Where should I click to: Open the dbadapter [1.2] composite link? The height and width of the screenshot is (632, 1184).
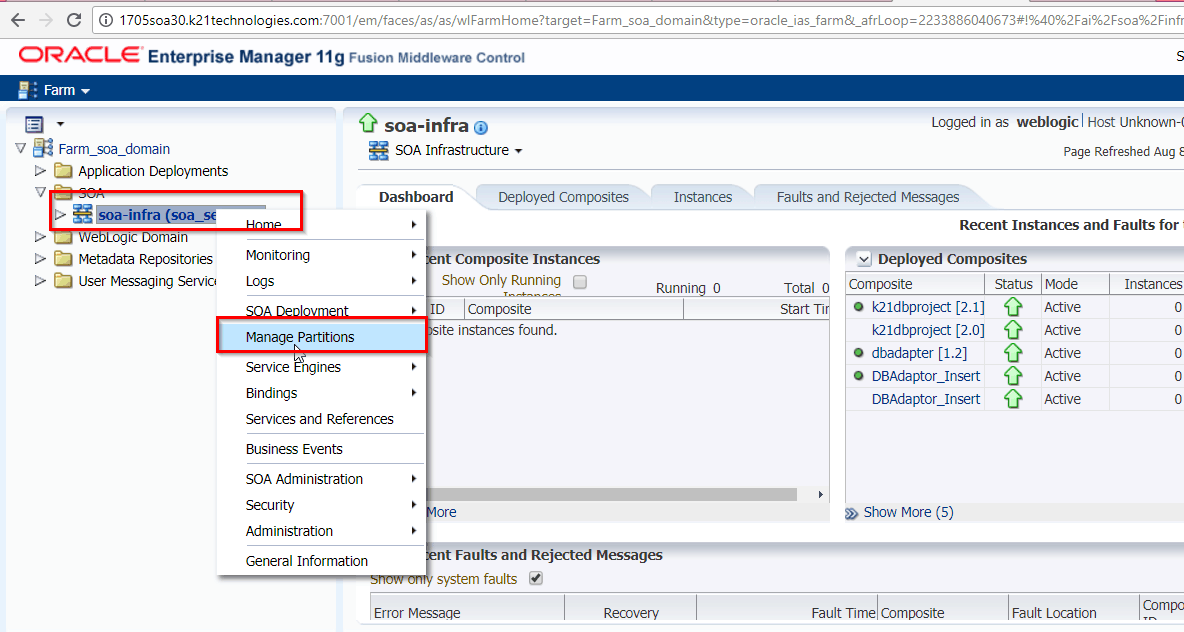[x=919, y=353]
